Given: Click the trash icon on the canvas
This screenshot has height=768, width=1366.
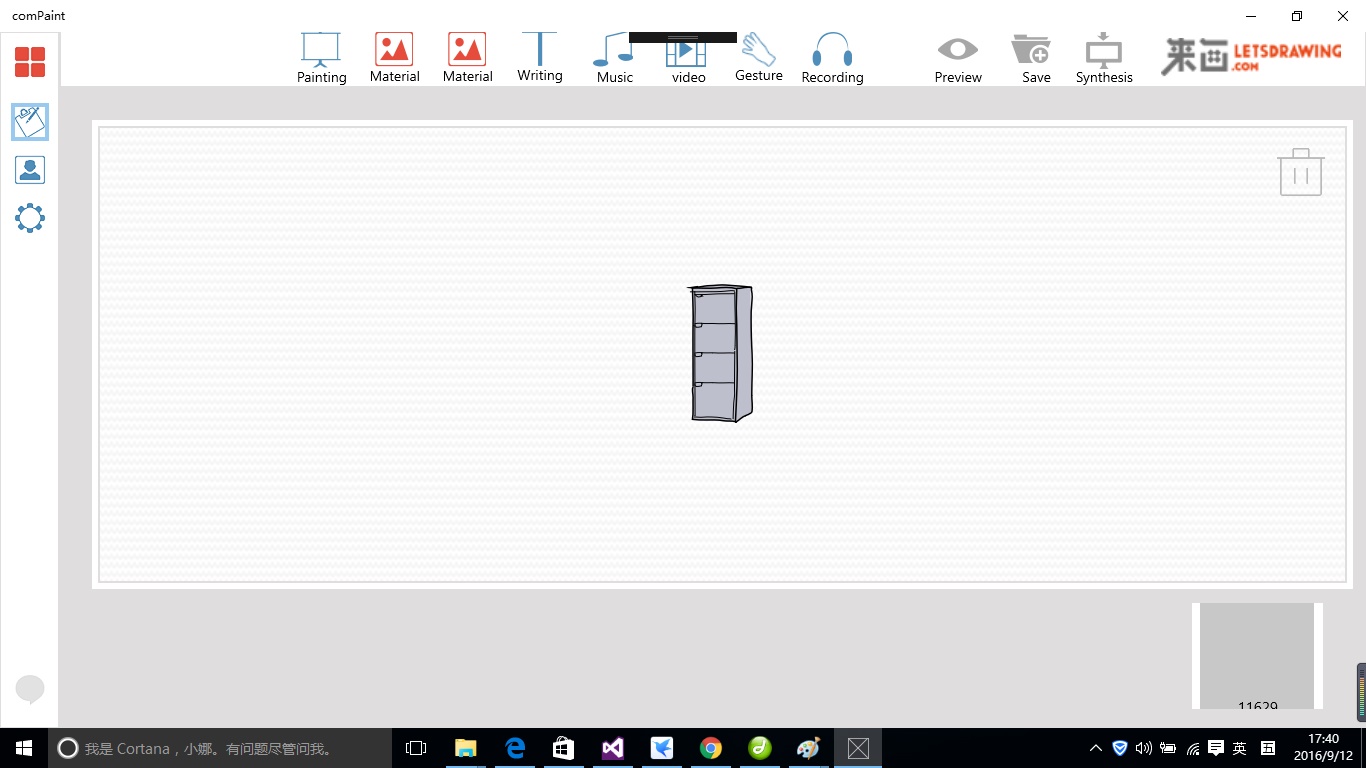Looking at the screenshot, I should tap(1300, 172).
